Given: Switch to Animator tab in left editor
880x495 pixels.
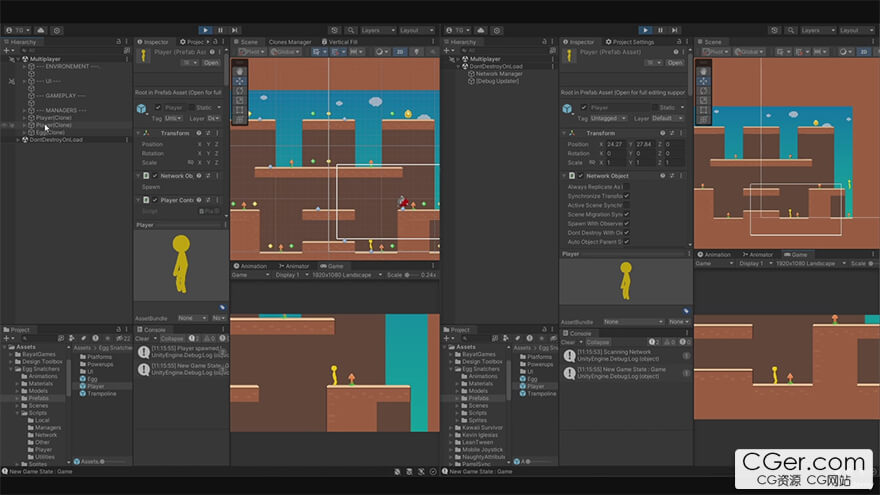Looking at the screenshot, I should tap(294, 266).
